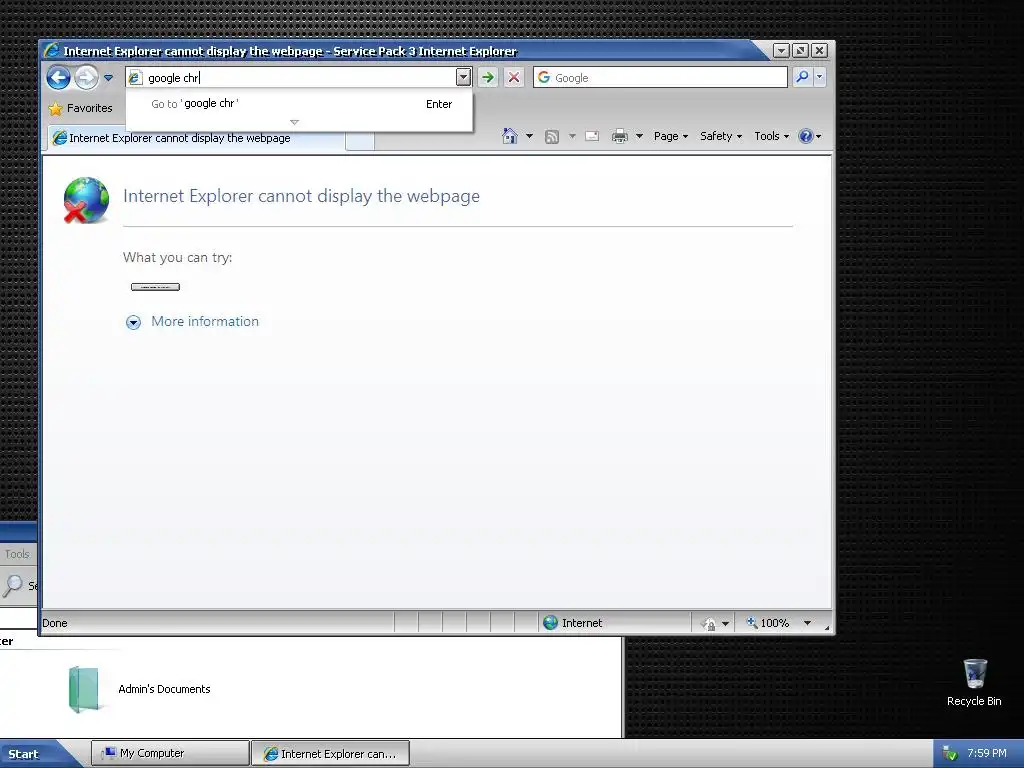Click the system tray network icon
Screen dimensions: 1024x768
point(950,754)
